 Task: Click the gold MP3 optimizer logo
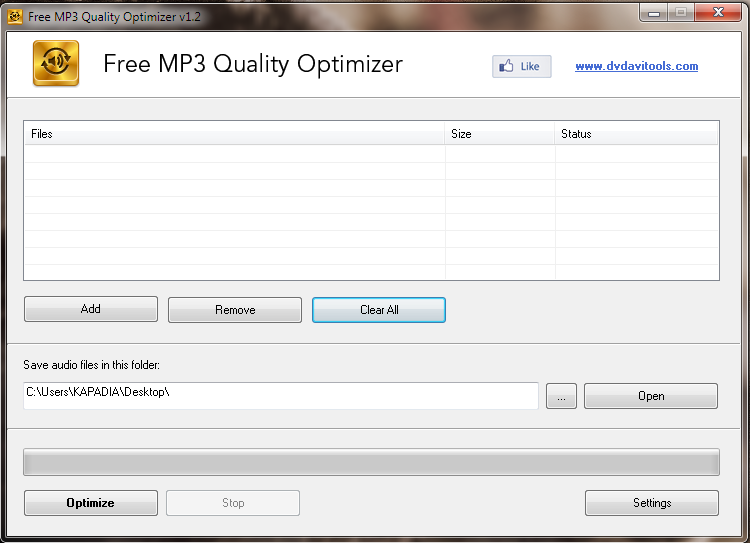pos(55,64)
